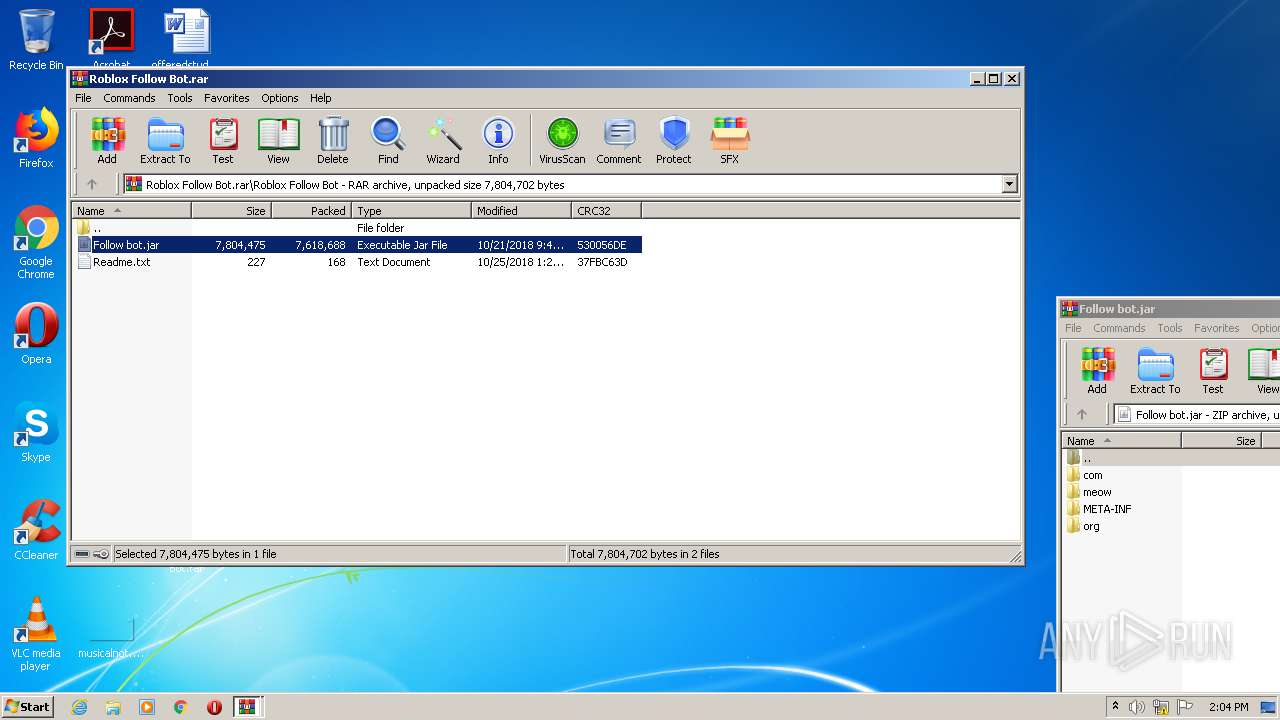Click Extract To in Follow bot.jar window
The image size is (1280, 720).
[1155, 371]
